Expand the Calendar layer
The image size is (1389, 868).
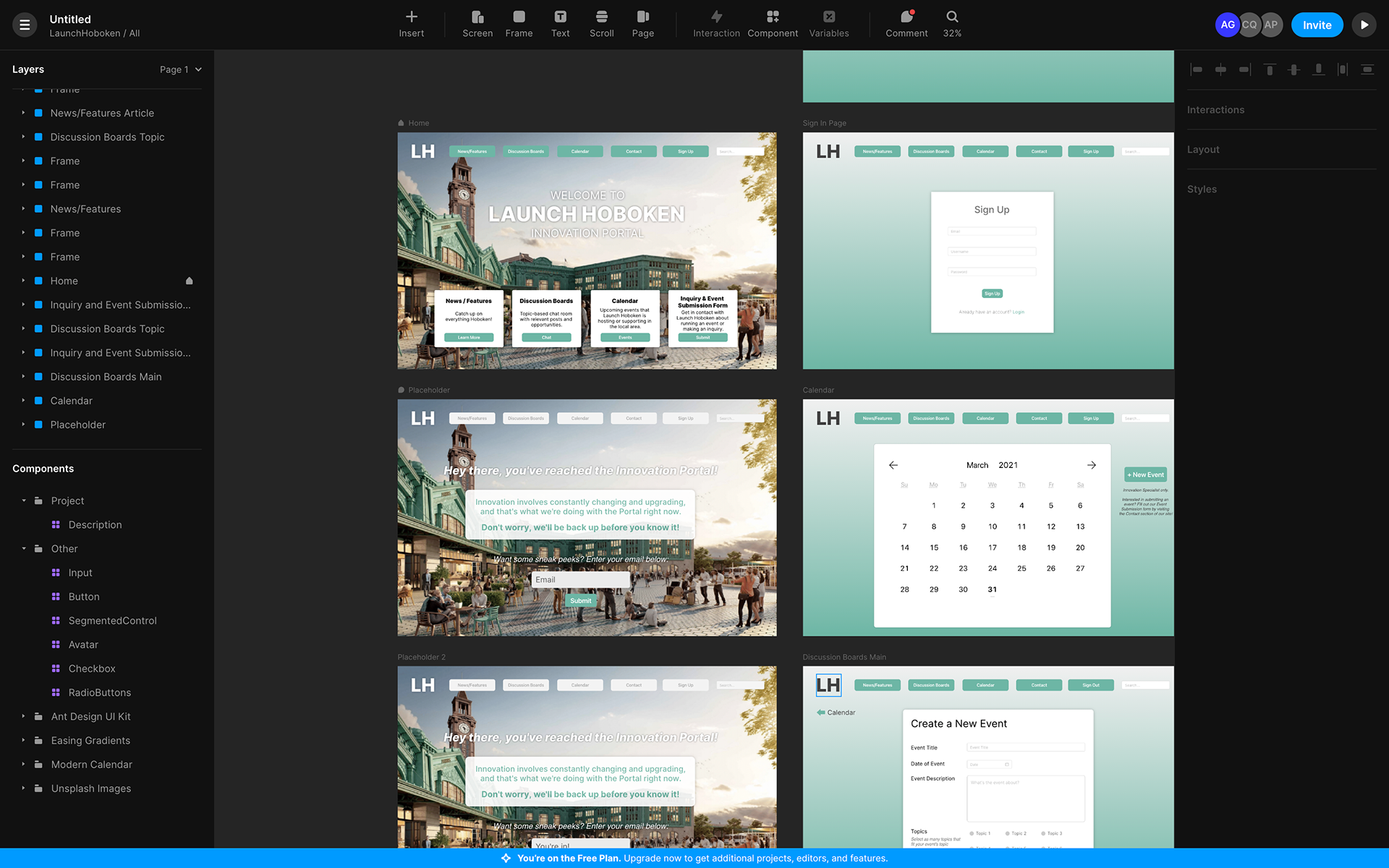click(x=23, y=401)
